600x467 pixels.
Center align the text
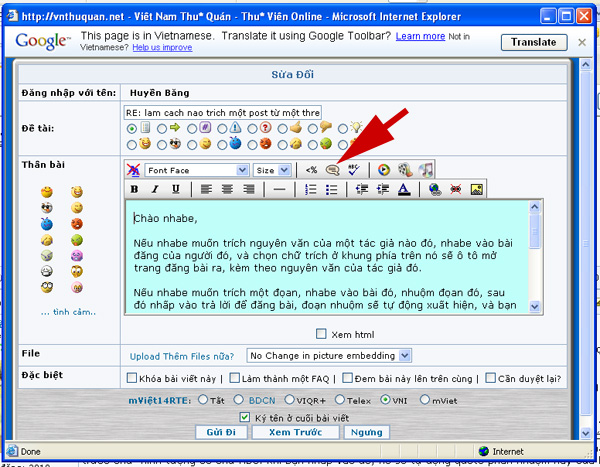pos(228,189)
